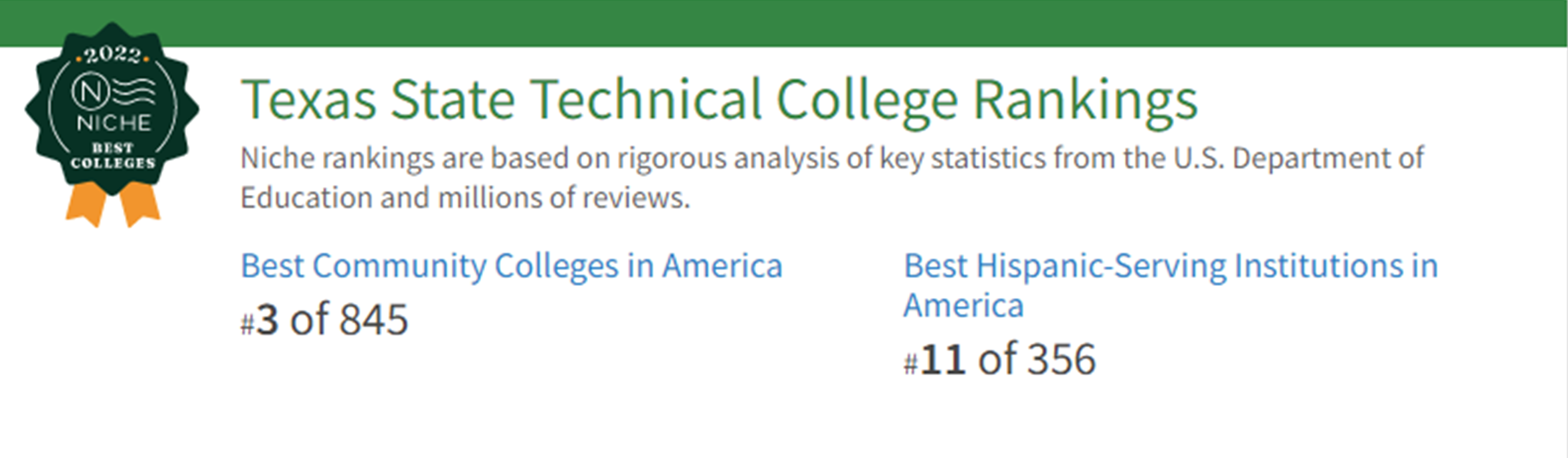1568x458 pixels.
Task: Click the Niche 2022 Best Colleges badge
Action: pyautogui.click(x=112, y=110)
